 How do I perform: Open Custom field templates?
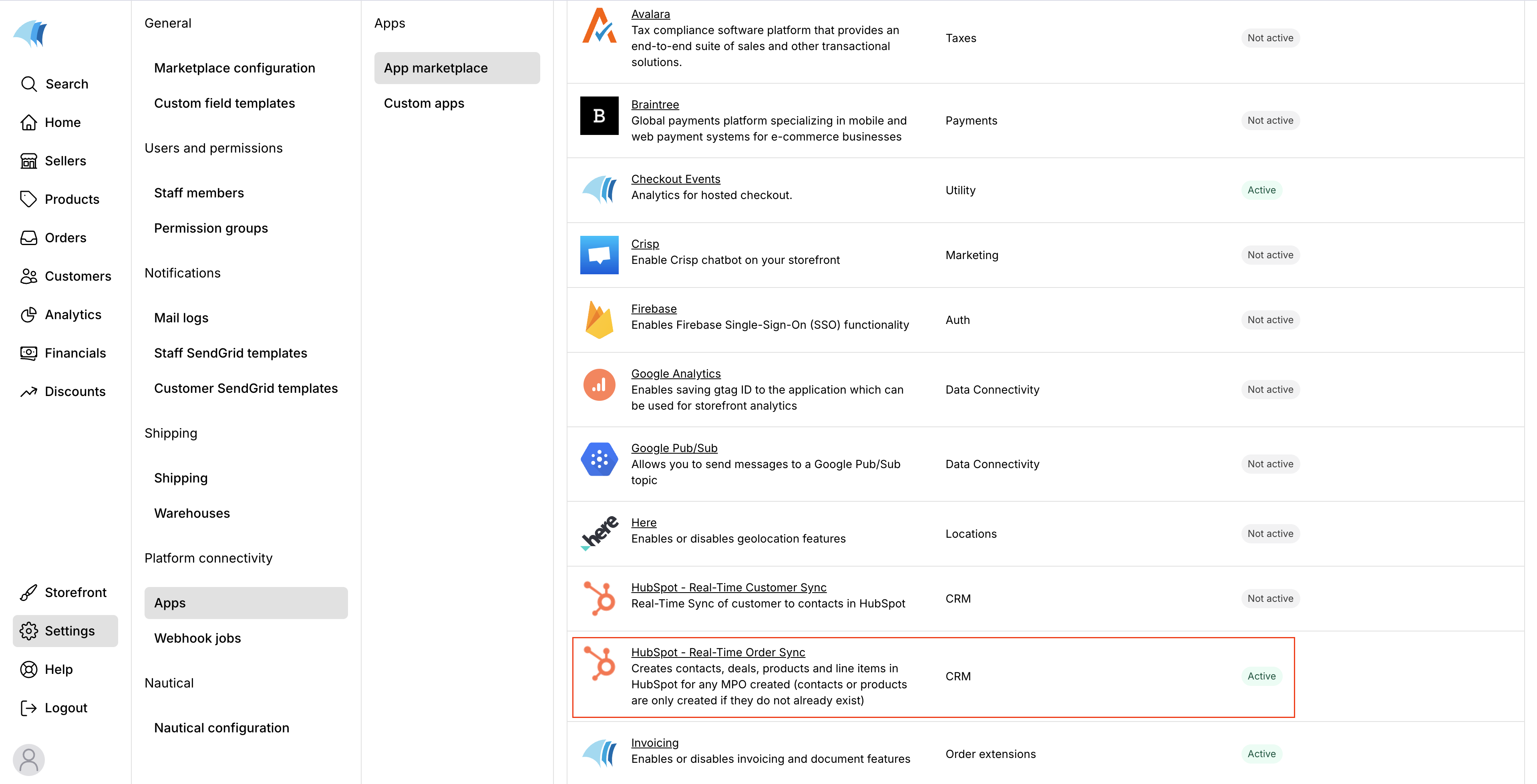click(224, 103)
